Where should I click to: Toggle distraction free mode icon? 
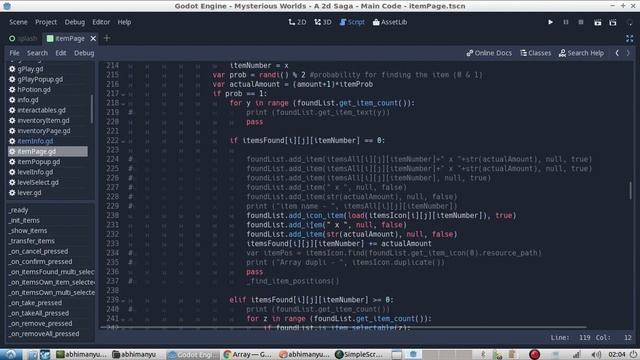pyautogui.click(x=630, y=38)
